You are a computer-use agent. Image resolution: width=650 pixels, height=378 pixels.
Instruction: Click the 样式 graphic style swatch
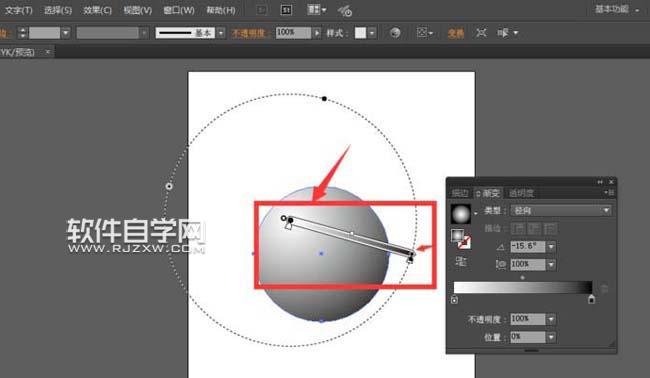[360, 33]
